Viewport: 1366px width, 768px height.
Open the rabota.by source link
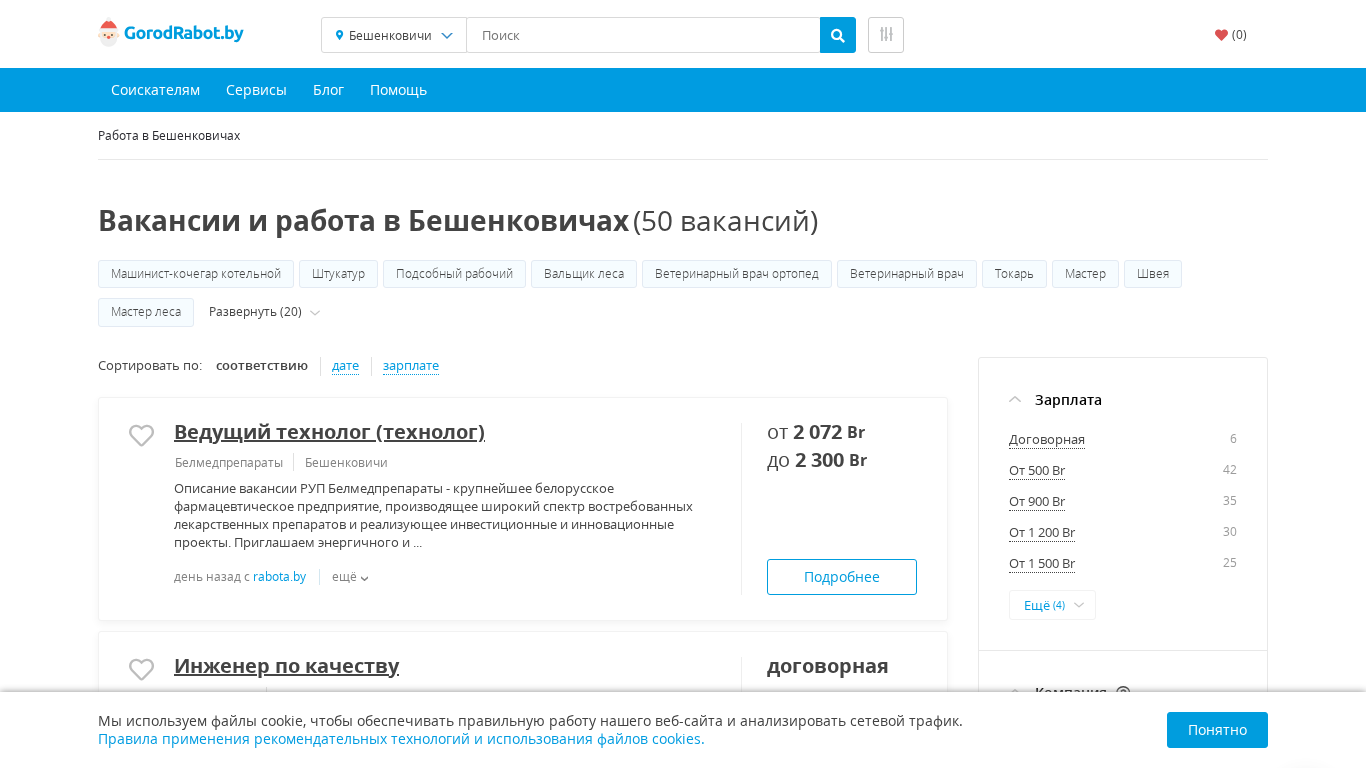point(279,577)
